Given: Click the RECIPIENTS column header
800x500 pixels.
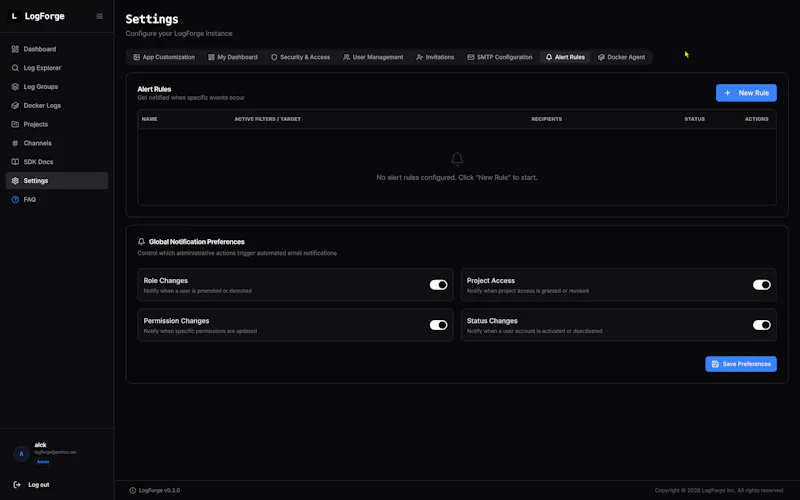Looking at the screenshot, I should coord(546,119).
